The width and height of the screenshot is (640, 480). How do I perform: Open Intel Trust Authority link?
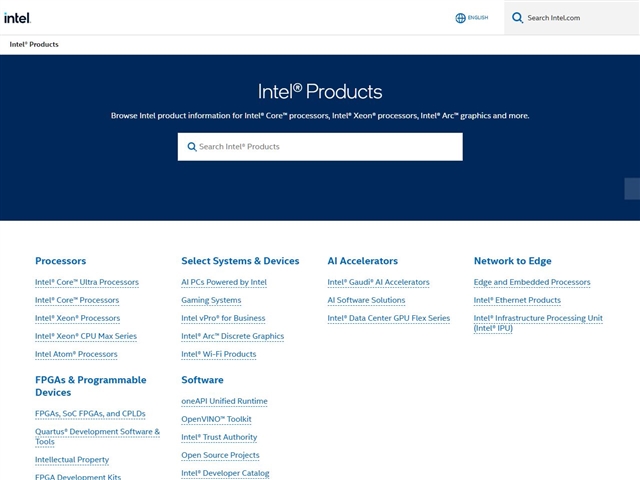(219, 437)
